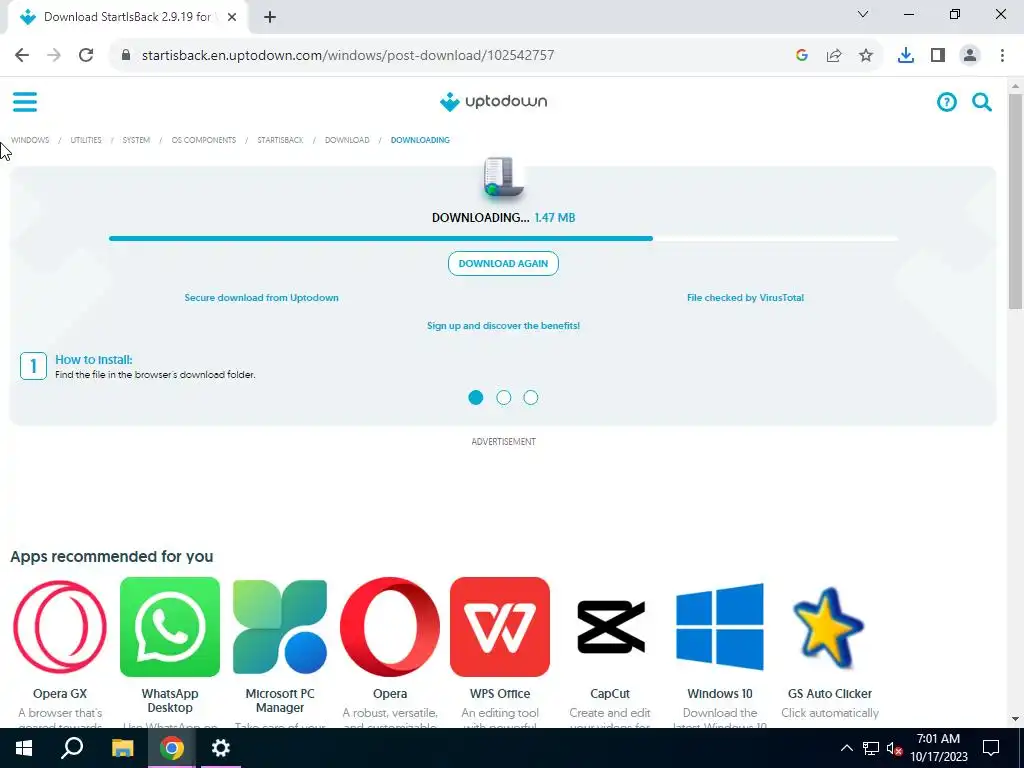Open the Microsoft PC Manager icon

click(280, 627)
